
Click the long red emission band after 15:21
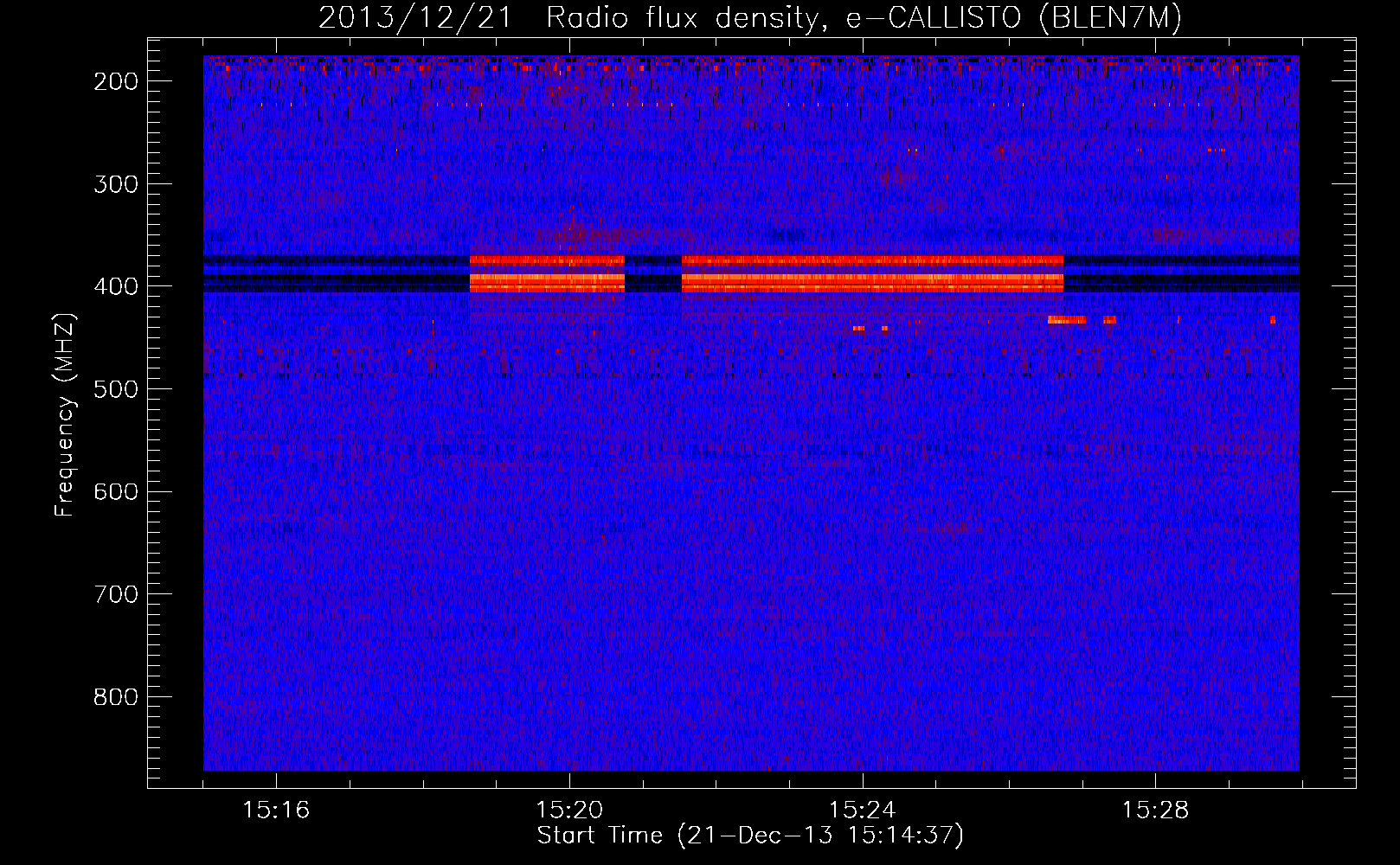(872, 273)
